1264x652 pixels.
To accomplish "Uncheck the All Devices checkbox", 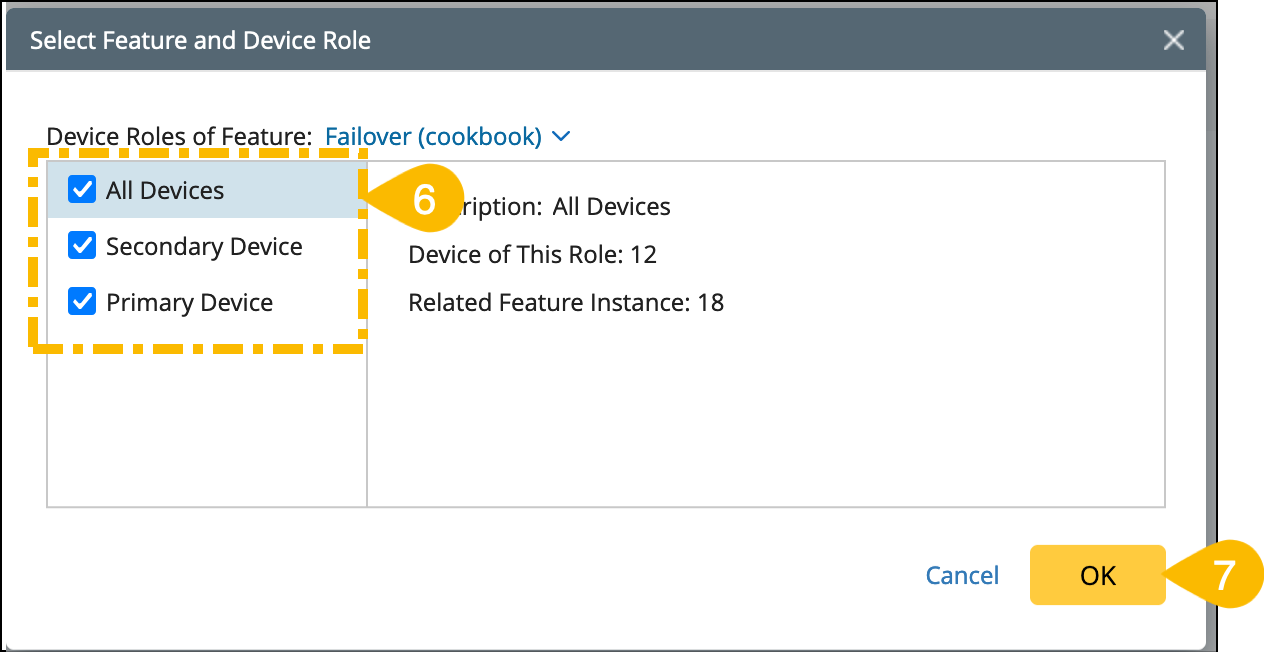I will 82,190.
